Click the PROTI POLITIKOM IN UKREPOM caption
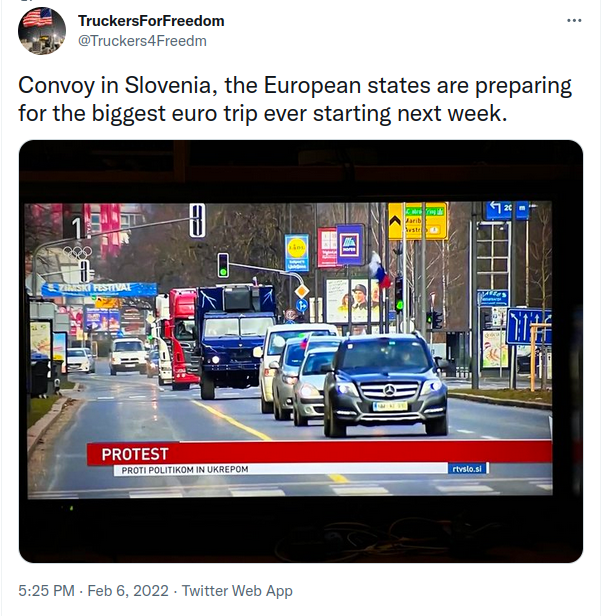613x616 pixels. point(185,470)
